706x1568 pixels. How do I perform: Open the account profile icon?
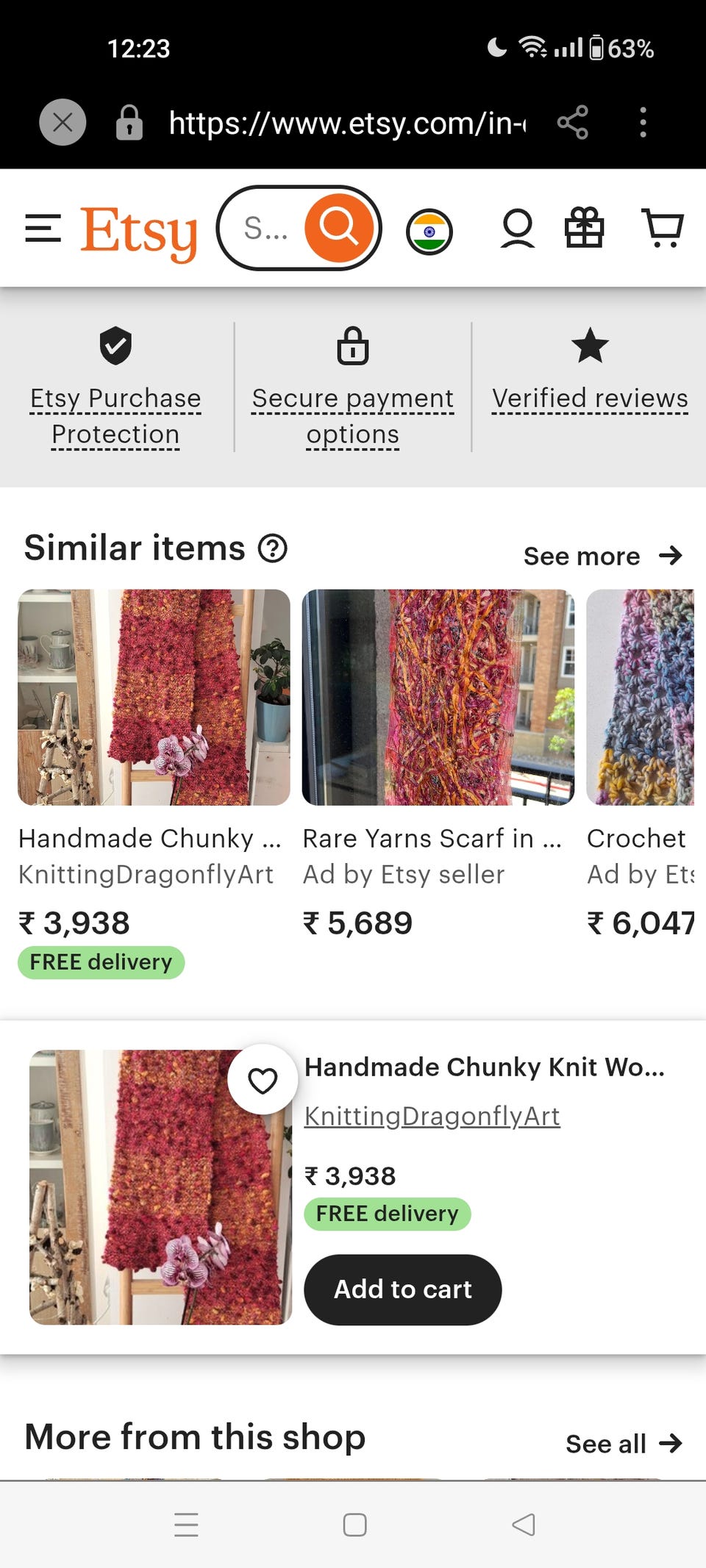(518, 229)
